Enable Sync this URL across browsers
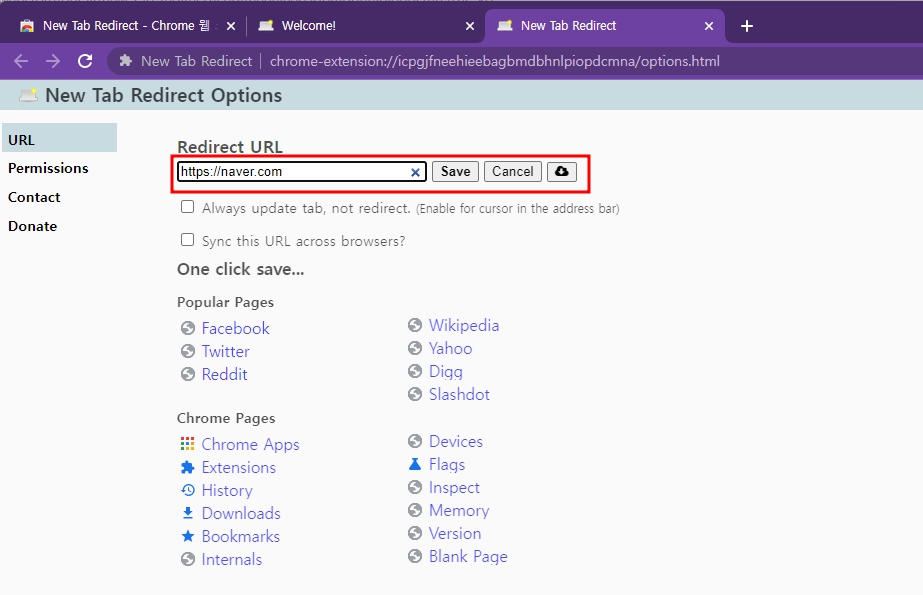 pos(187,240)
